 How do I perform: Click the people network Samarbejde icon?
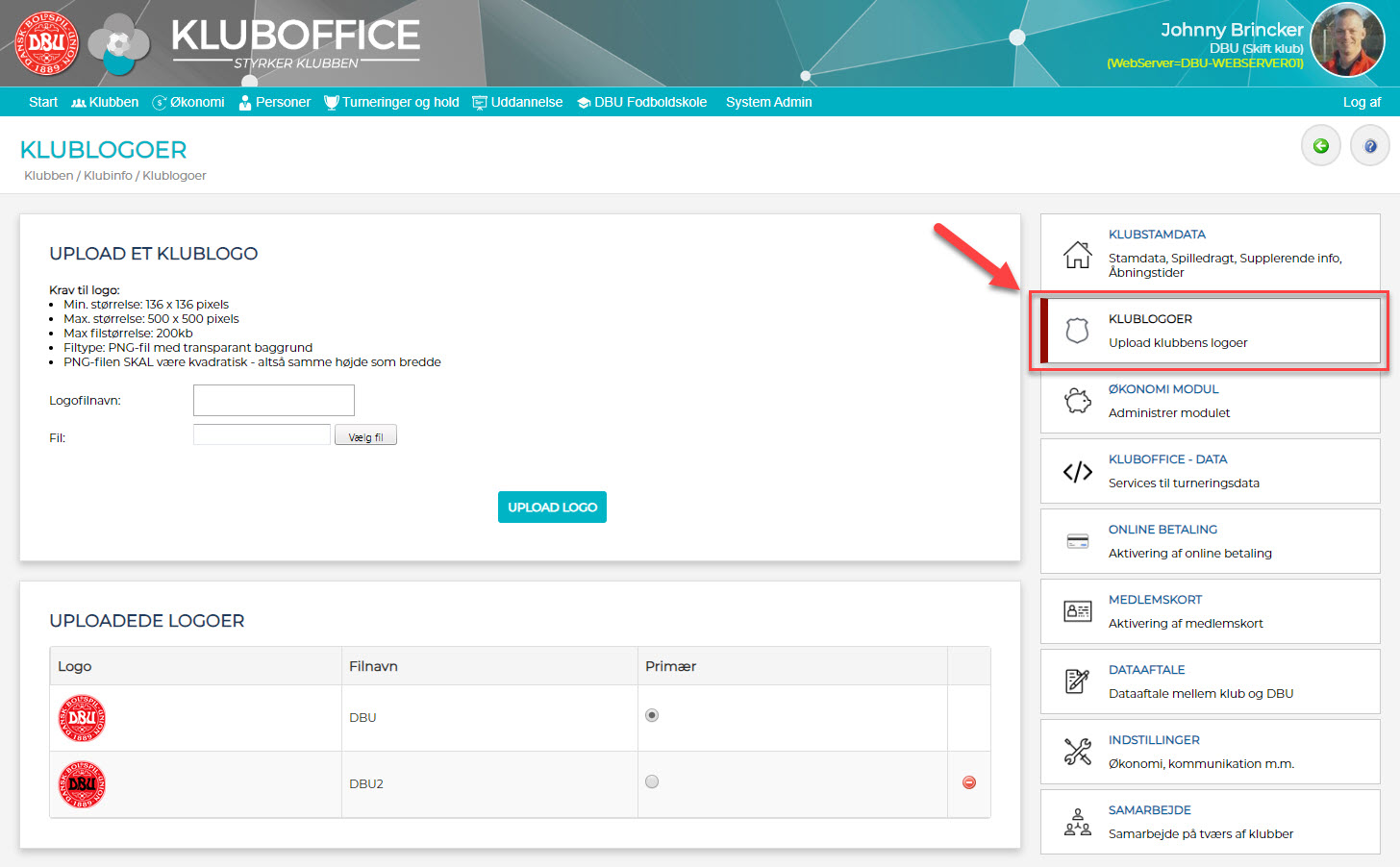pos(1078,822)
